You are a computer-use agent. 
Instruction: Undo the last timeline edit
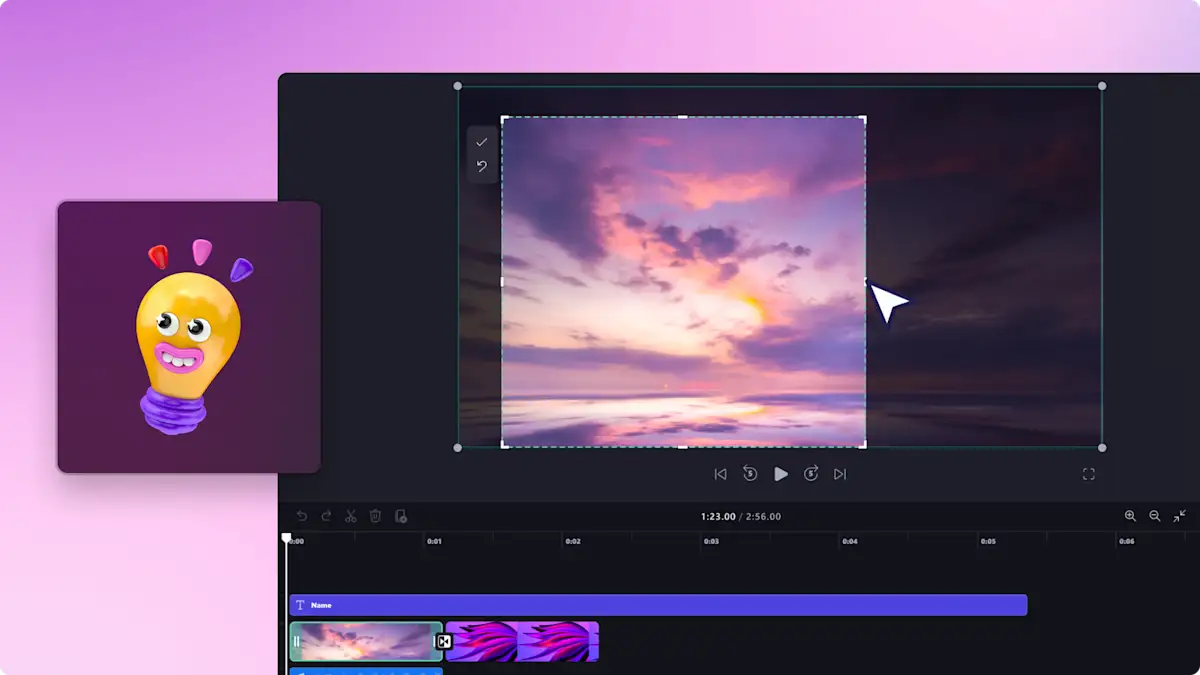coord(302,517)
